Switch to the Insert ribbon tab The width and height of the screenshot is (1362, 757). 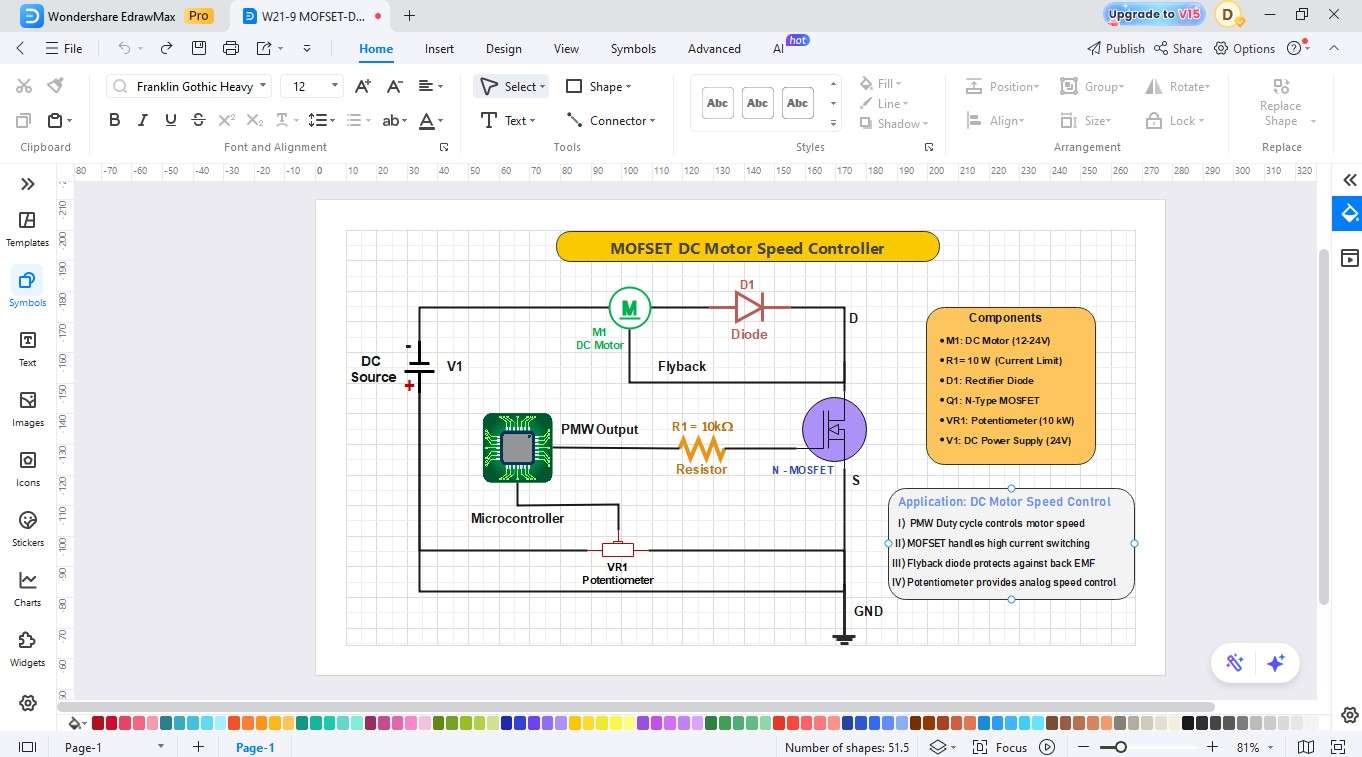(440, 48)
